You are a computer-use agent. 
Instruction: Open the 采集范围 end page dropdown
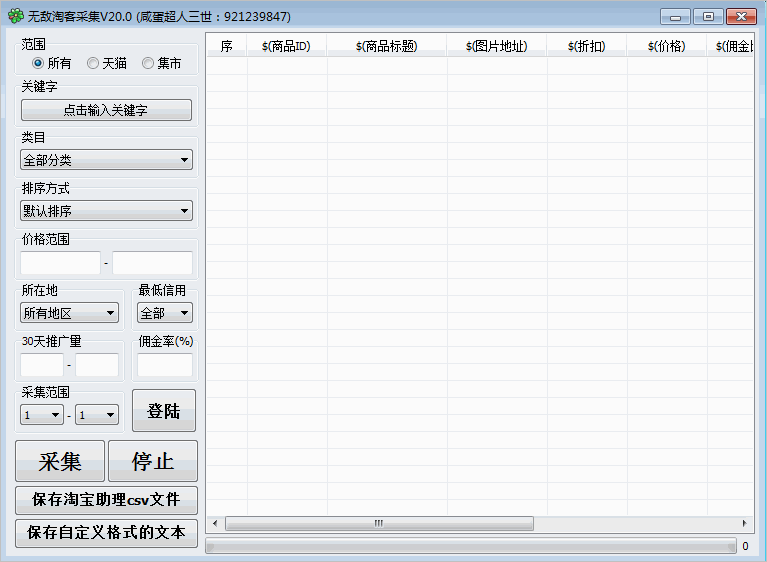click(97, 415)
